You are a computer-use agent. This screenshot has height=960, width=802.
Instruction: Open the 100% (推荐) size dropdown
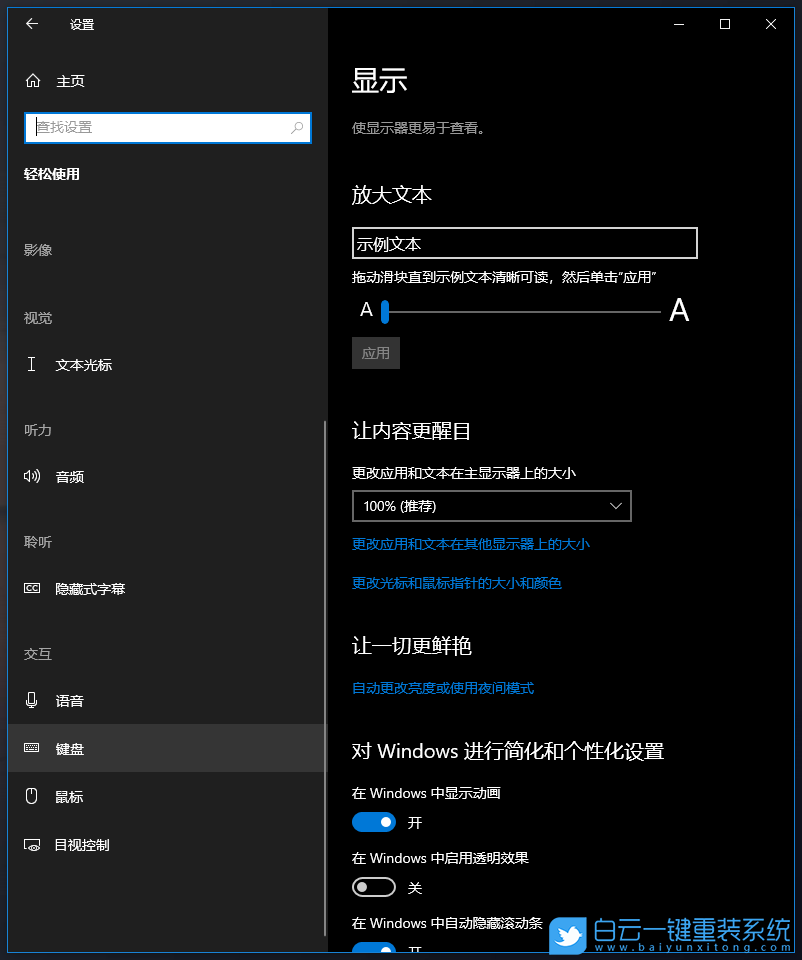pos(491,506)
